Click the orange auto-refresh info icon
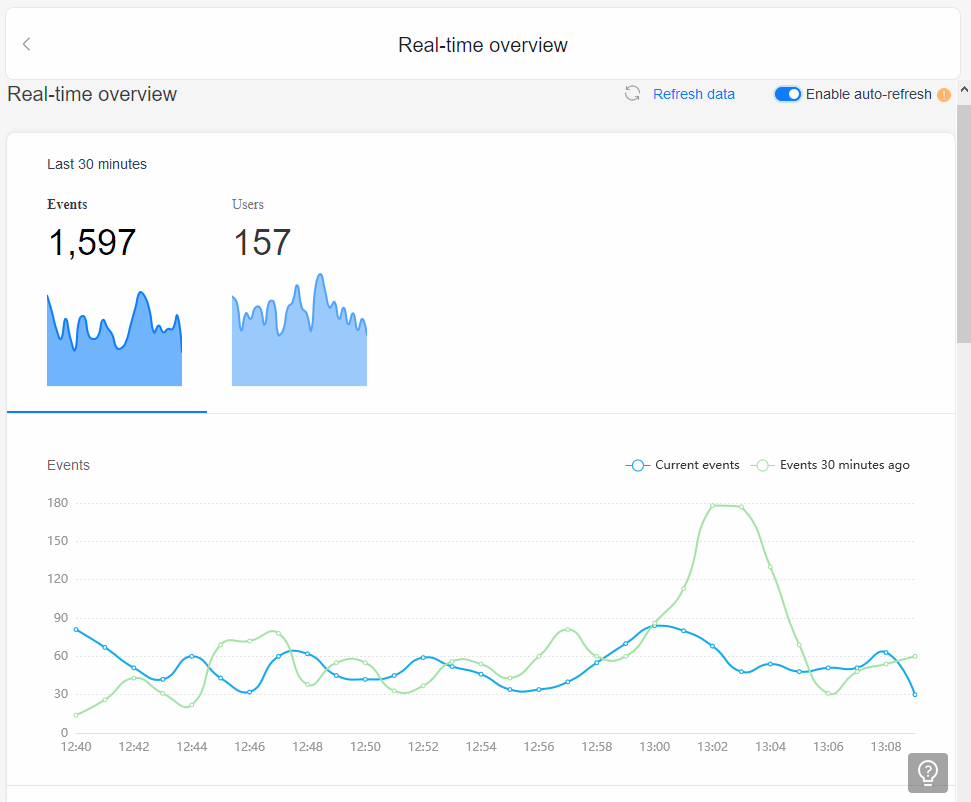The width and height of the screenshot is (971, 802). (x=943, y=95)
